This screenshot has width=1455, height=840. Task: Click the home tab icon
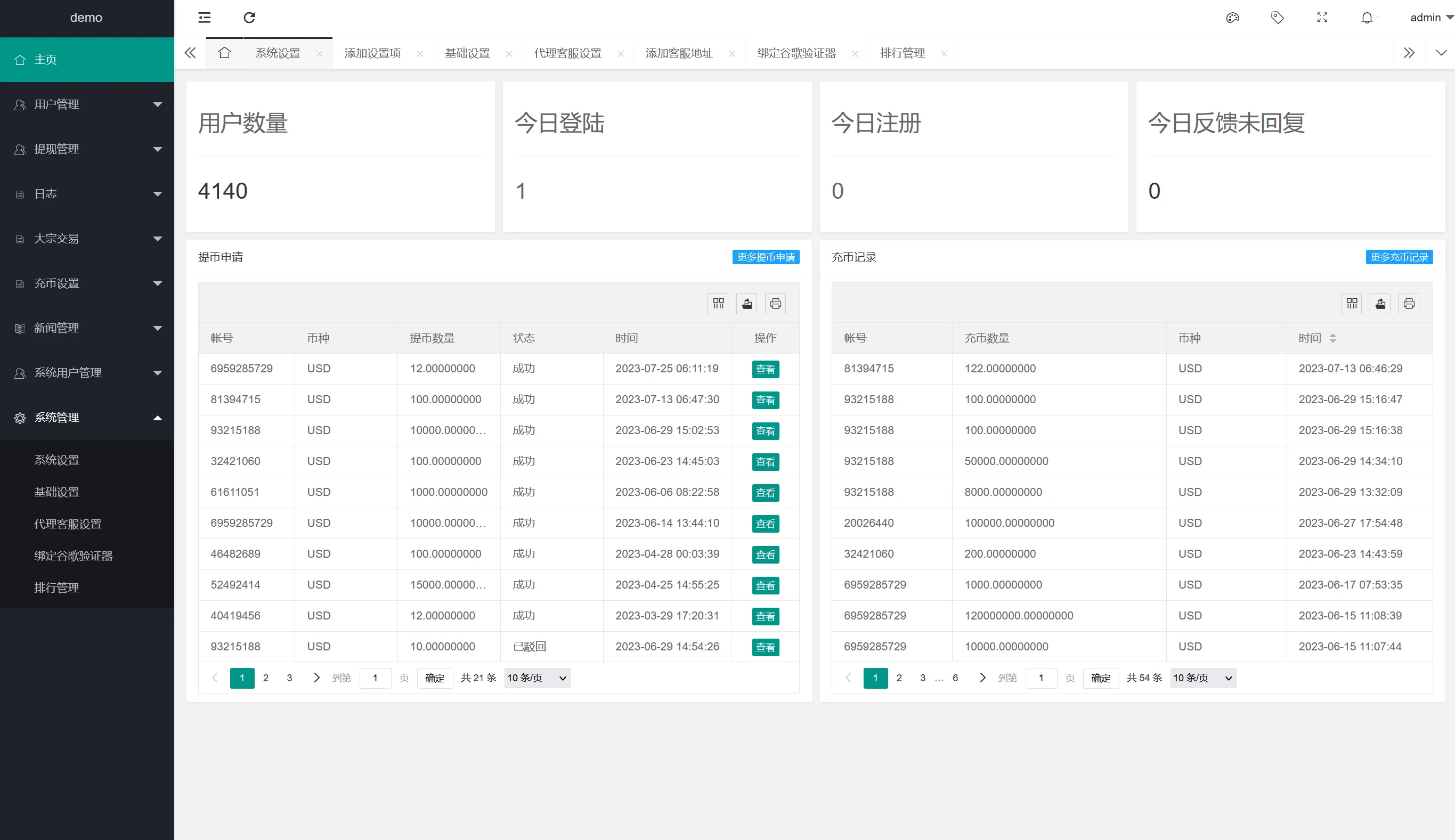click(x=224, y=53)
